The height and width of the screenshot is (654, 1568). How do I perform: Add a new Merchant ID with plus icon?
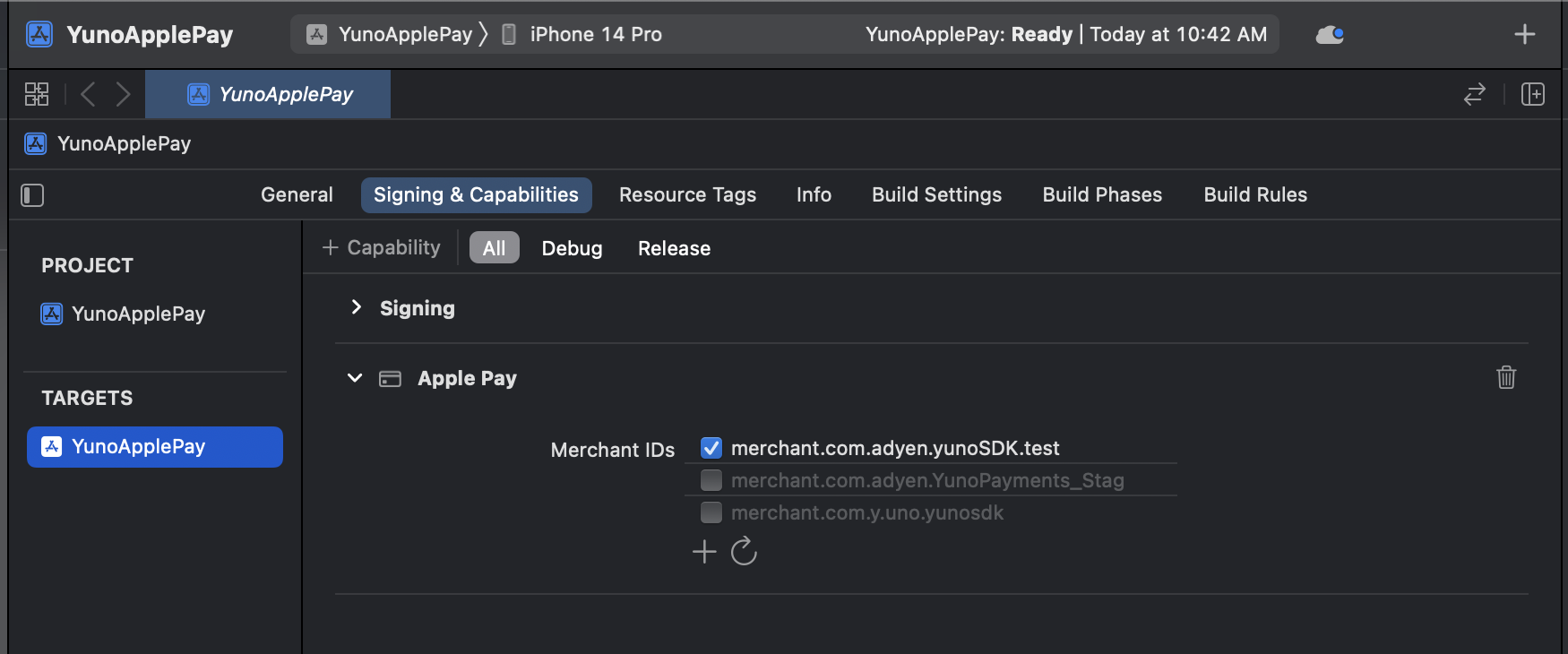(704, 551)
